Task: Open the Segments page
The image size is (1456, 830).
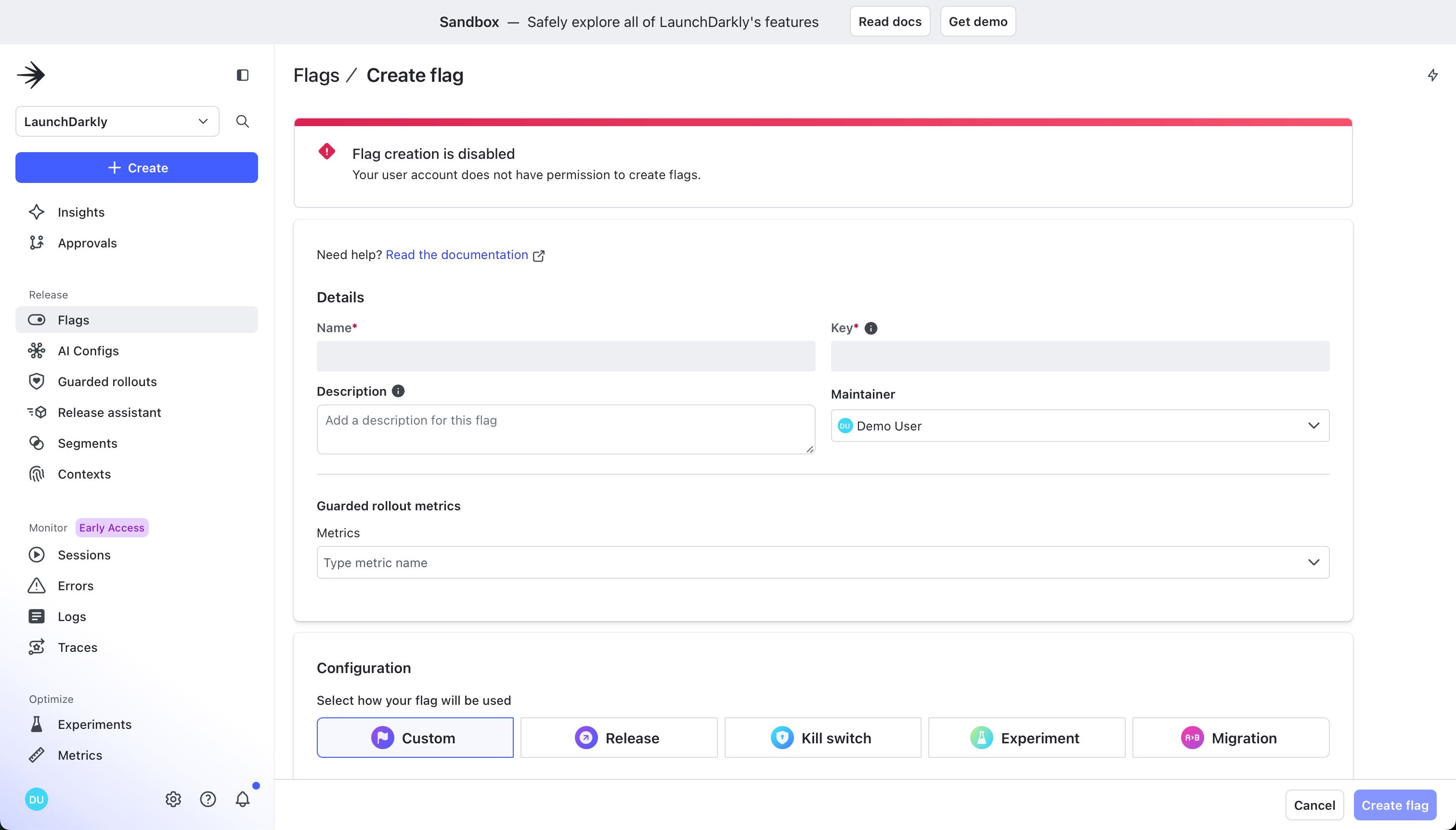Action: (x=137, y=443)
